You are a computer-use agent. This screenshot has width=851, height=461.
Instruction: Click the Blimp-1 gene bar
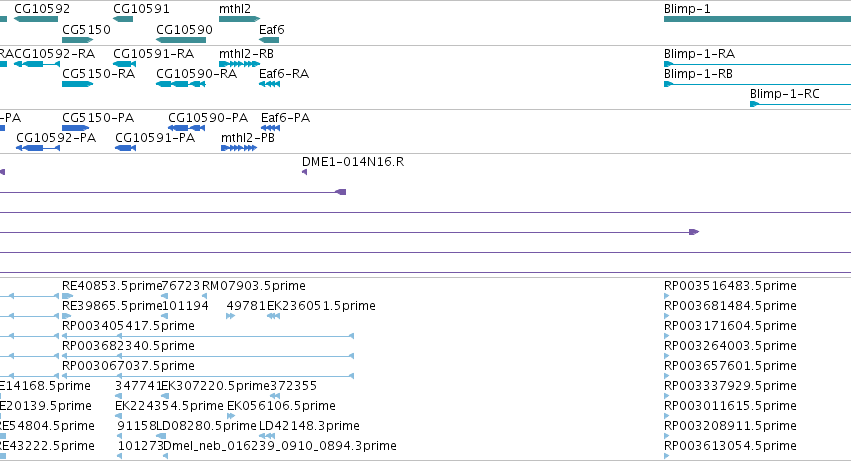click(x=758, y=19)
